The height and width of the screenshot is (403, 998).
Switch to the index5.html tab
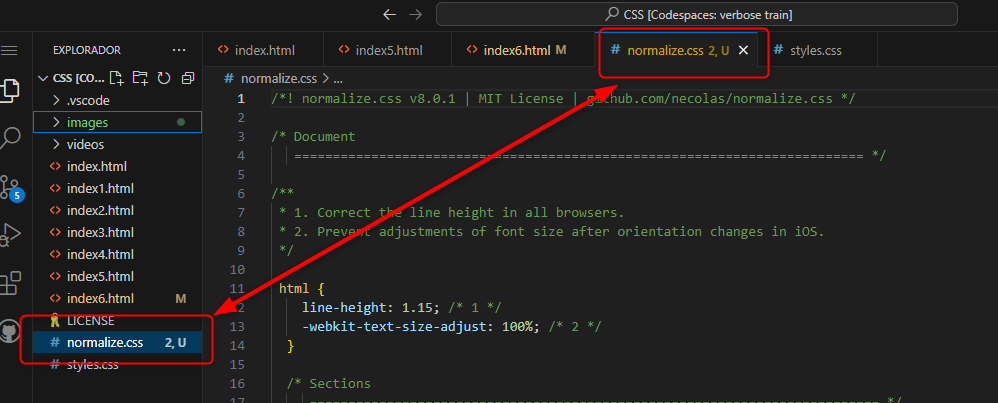point(388,49)
